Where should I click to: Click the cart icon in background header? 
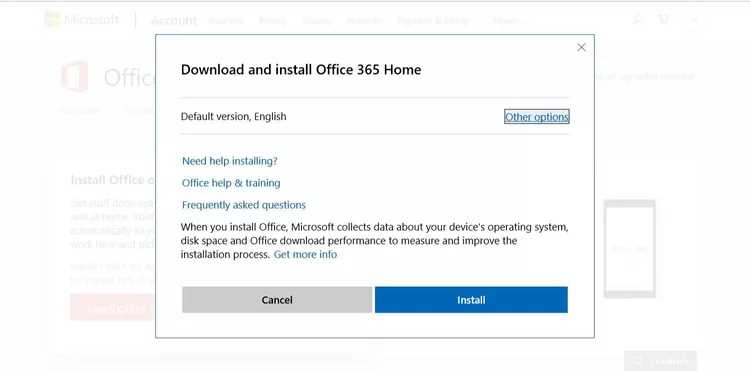tap(663, 20)
